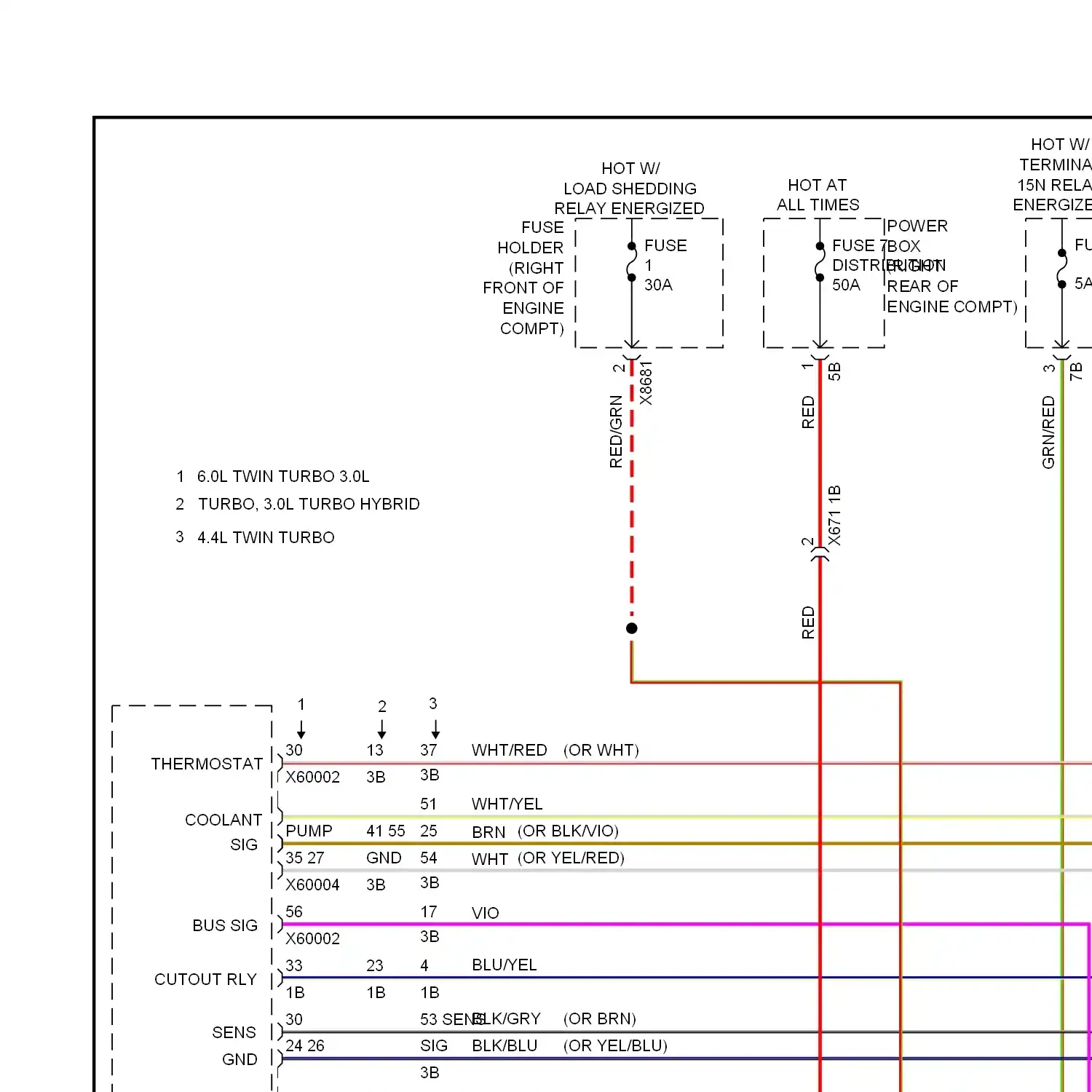Click the 'HOT AT ALL TIMES' label
Screen dimensions: 1092x1092
click(818, 195)
